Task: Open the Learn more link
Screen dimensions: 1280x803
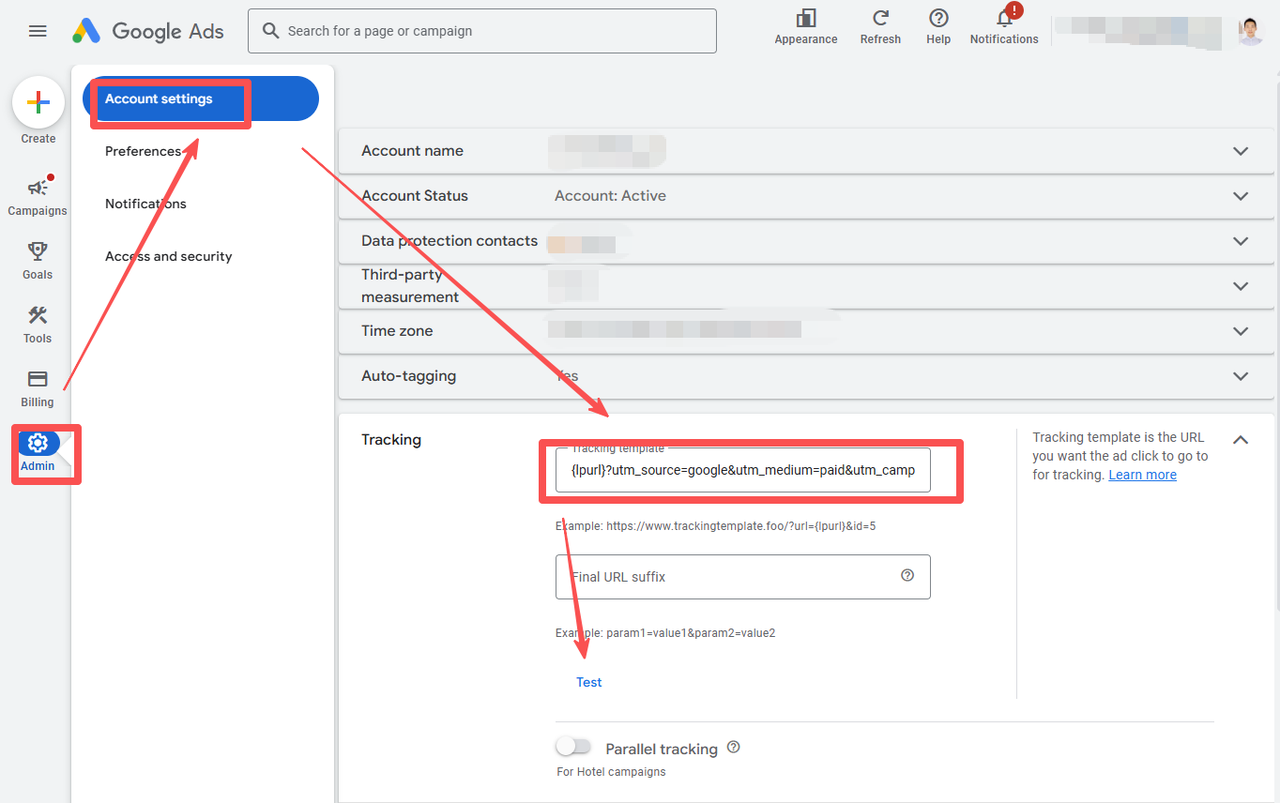Action: click(1142, 475)
